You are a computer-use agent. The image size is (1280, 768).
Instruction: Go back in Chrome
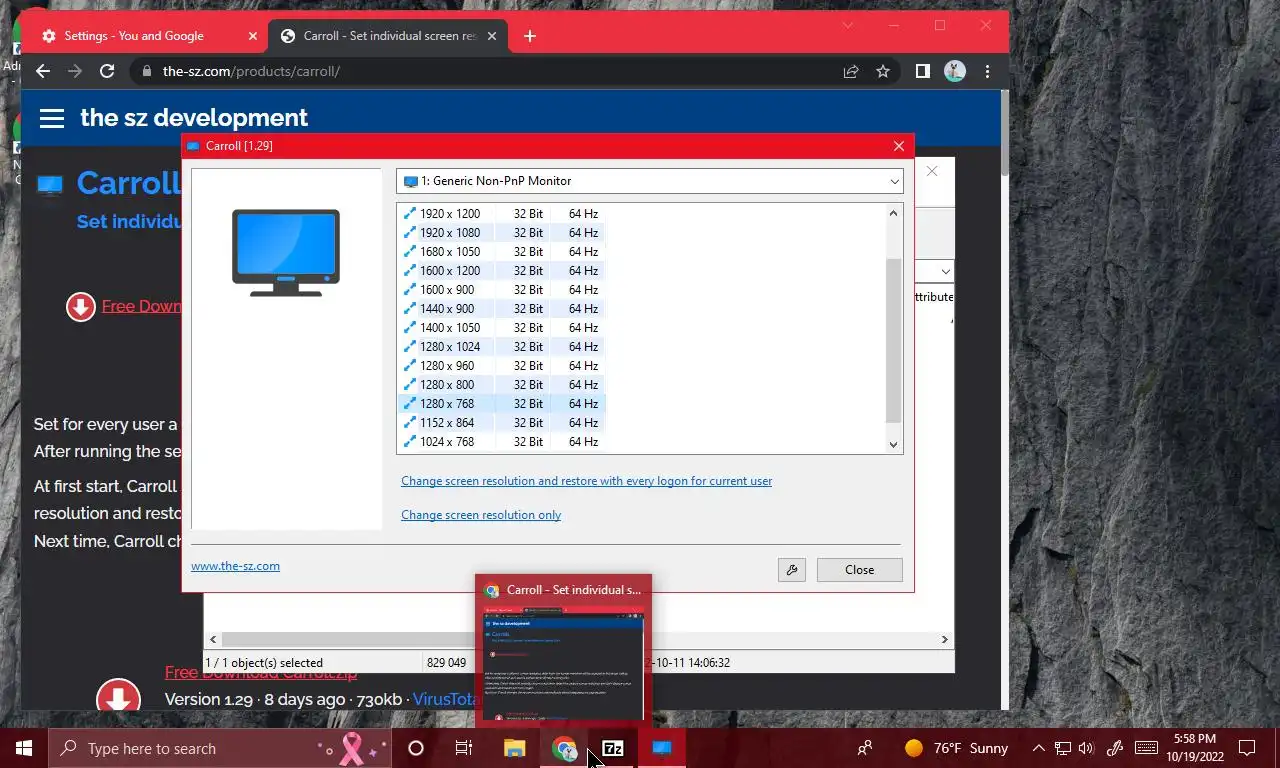click(42, 71)
